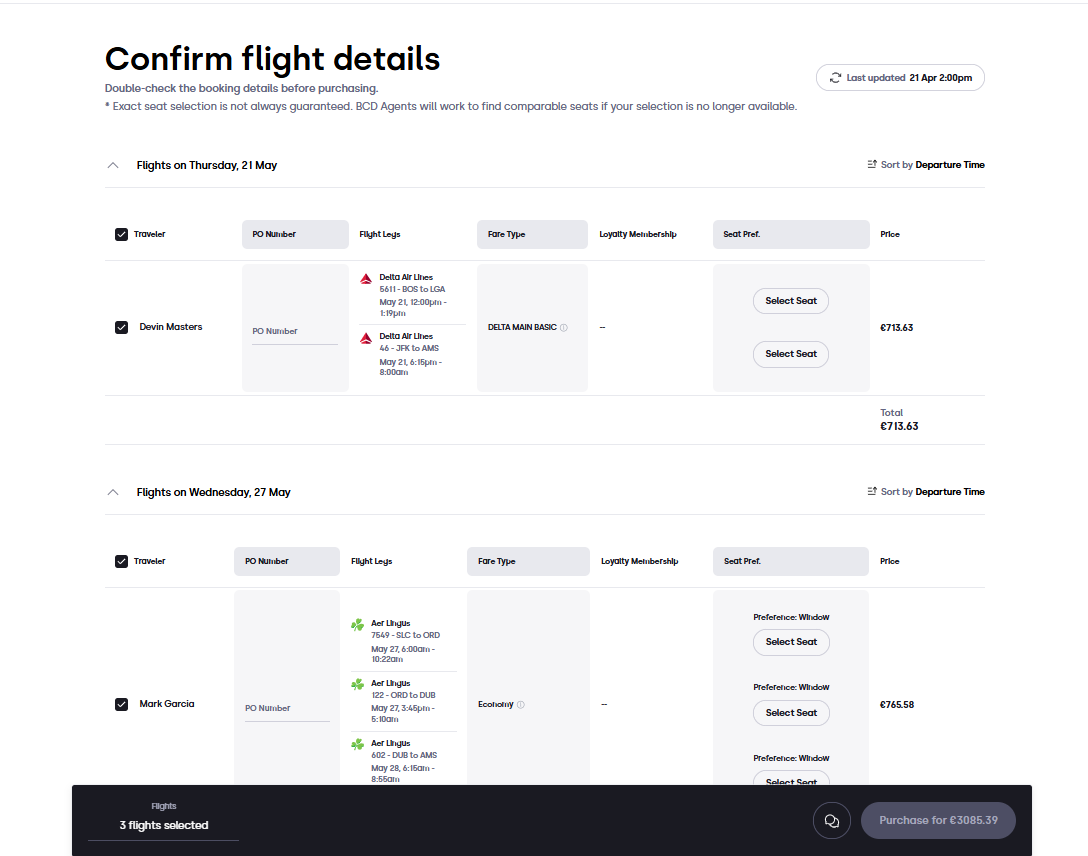Viewport: 1088px width, 856px height.
Task: Uncheck Mark Garcia traveler checkbox
Action: (x=121, y=704)
